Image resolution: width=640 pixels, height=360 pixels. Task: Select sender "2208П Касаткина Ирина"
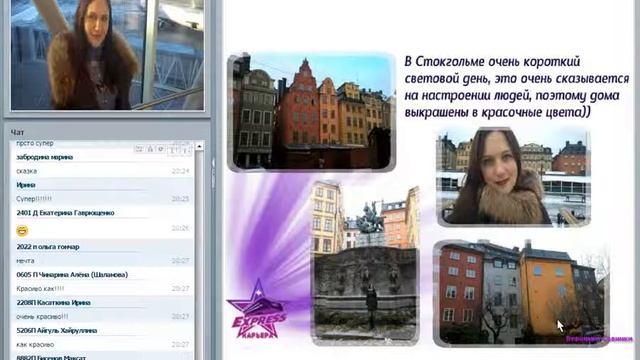coord(53,302)
